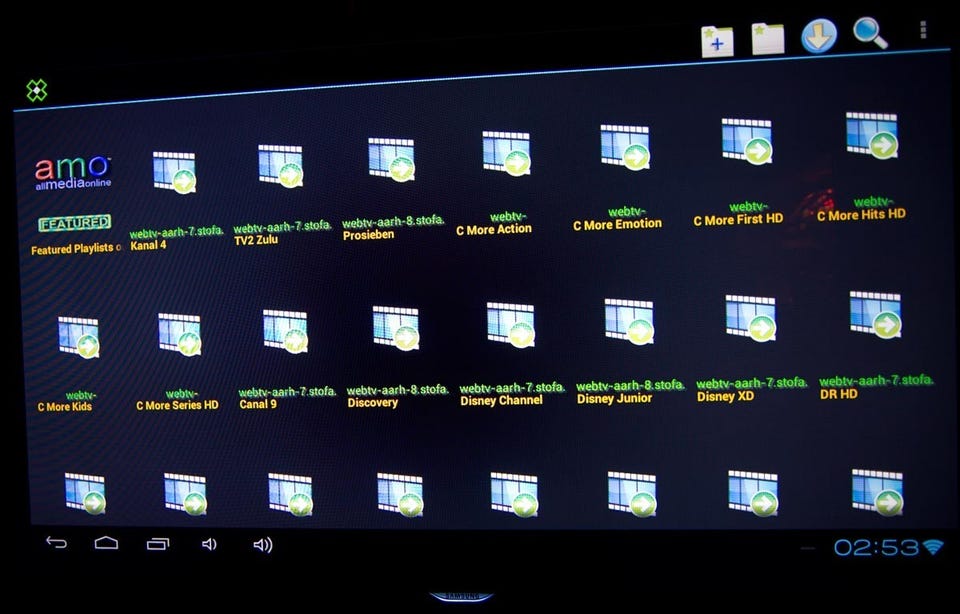This screenshot has height=614, width=960.
Task: Tap the green app logo icon
Action: pyautogui.click(x=37, y=90)
